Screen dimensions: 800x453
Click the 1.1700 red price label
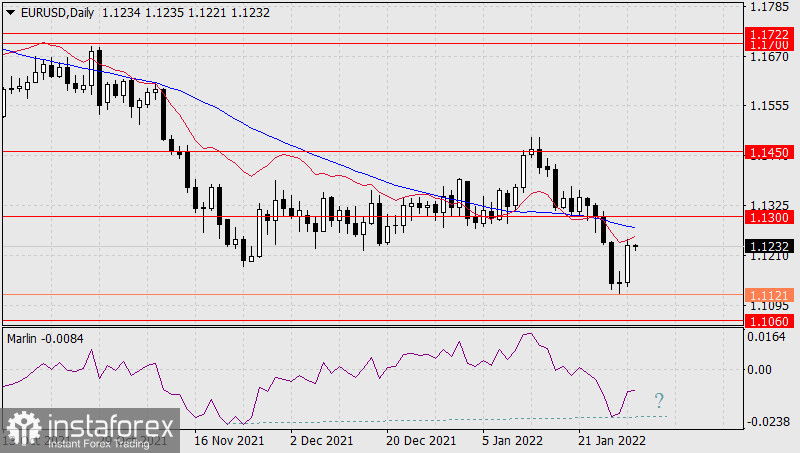770,45
